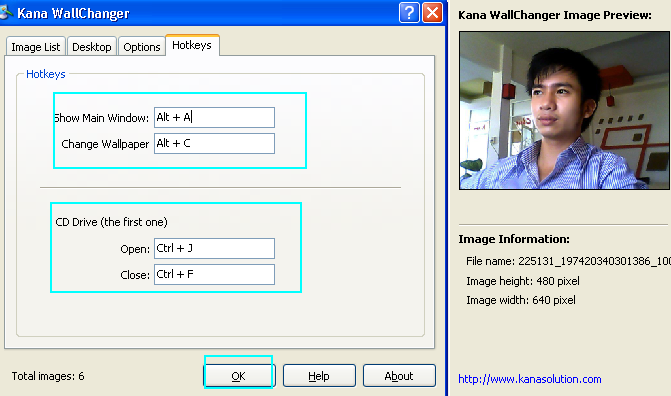The image size is (671, 396).
Task: Click the CD Drive Open hotkey field
Action: 214,248
